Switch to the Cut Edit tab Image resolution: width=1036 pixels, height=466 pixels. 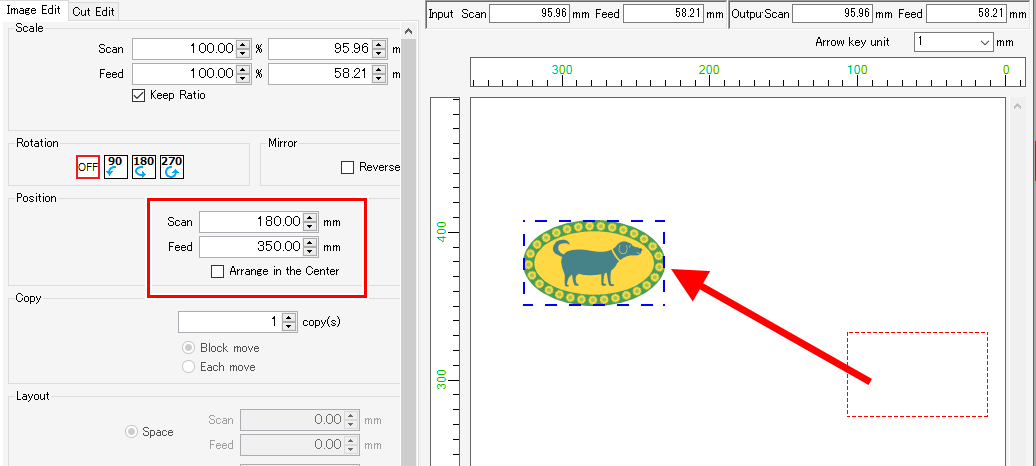coord(94,11)
